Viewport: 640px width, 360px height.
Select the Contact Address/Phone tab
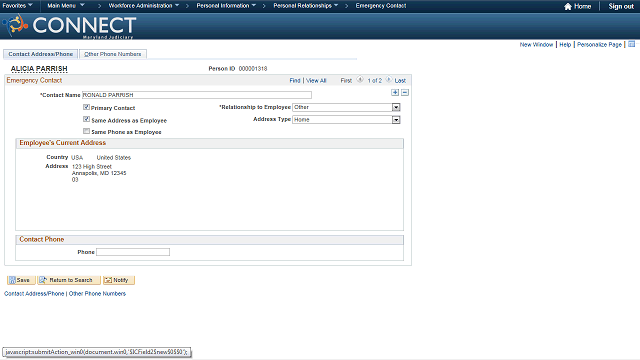click(40, 54)
